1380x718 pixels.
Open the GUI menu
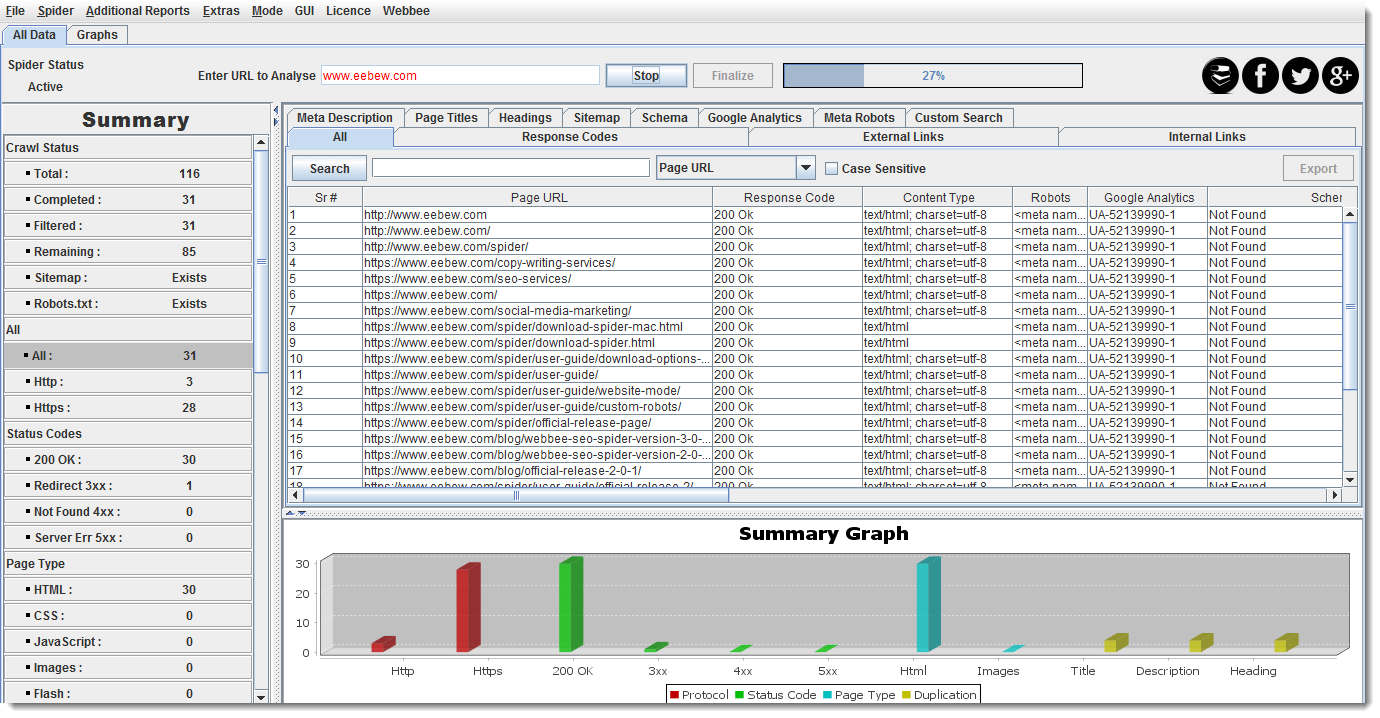pyautogui.click(x=304, y=11)
